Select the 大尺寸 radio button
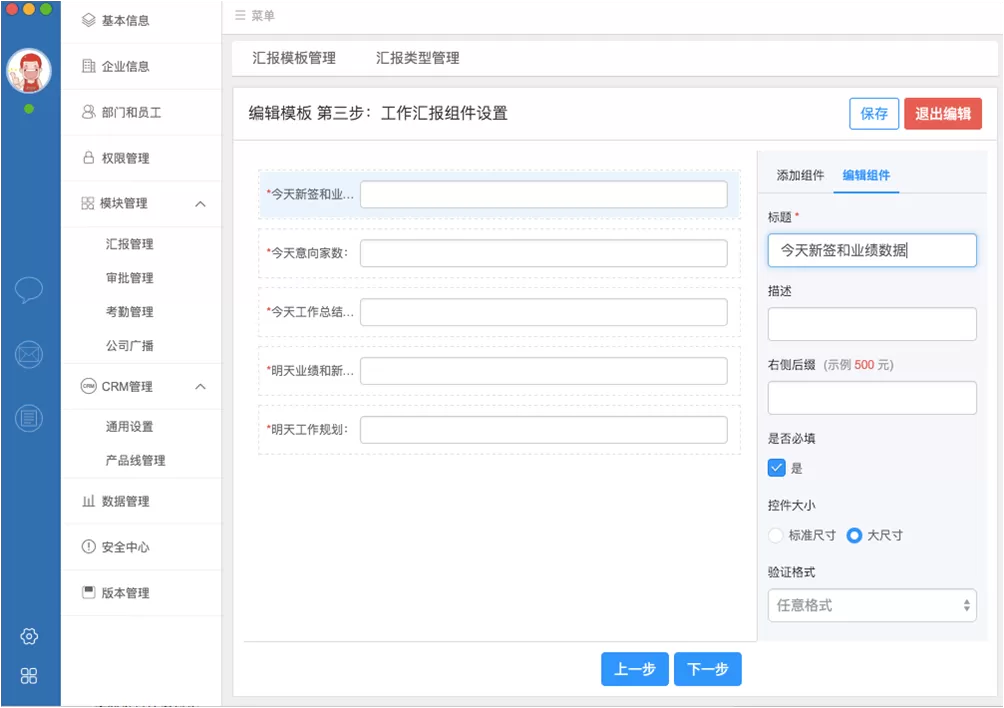Viewport: 1004px width, 708px height. pos(854,535)
